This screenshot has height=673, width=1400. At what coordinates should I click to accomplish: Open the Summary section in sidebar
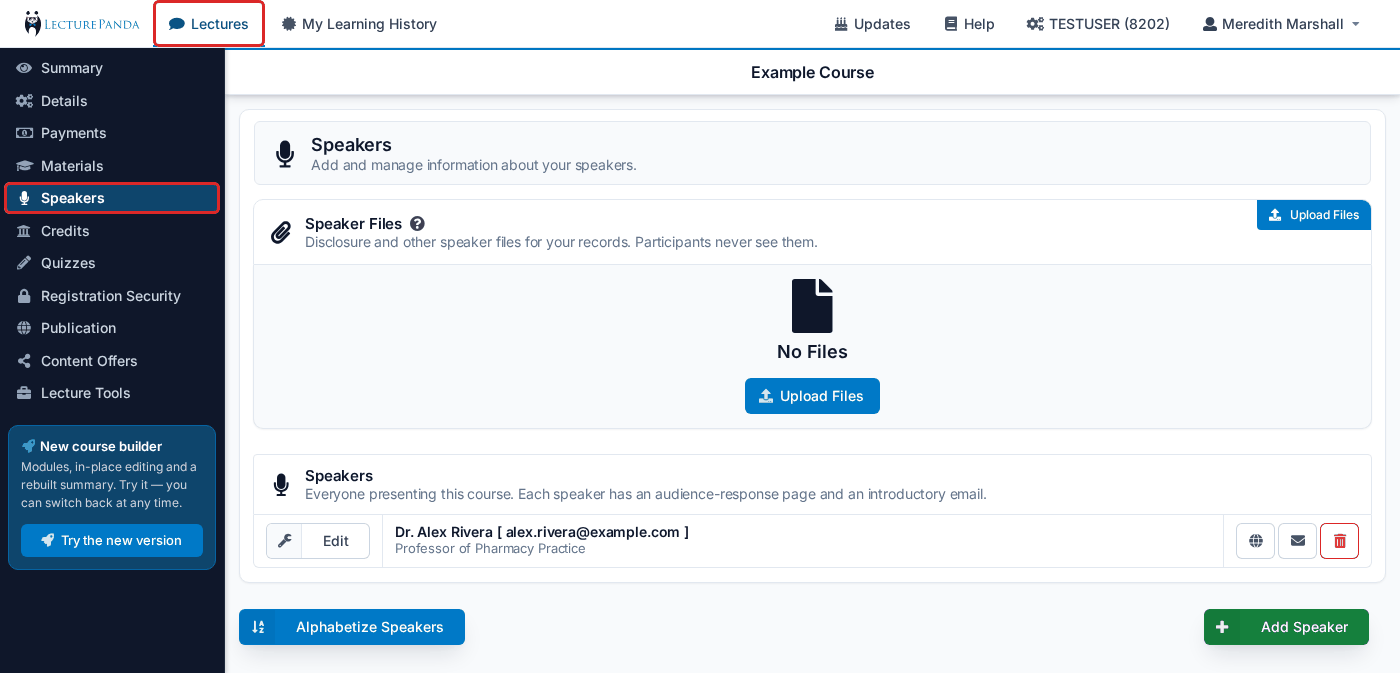pos(112,68)
